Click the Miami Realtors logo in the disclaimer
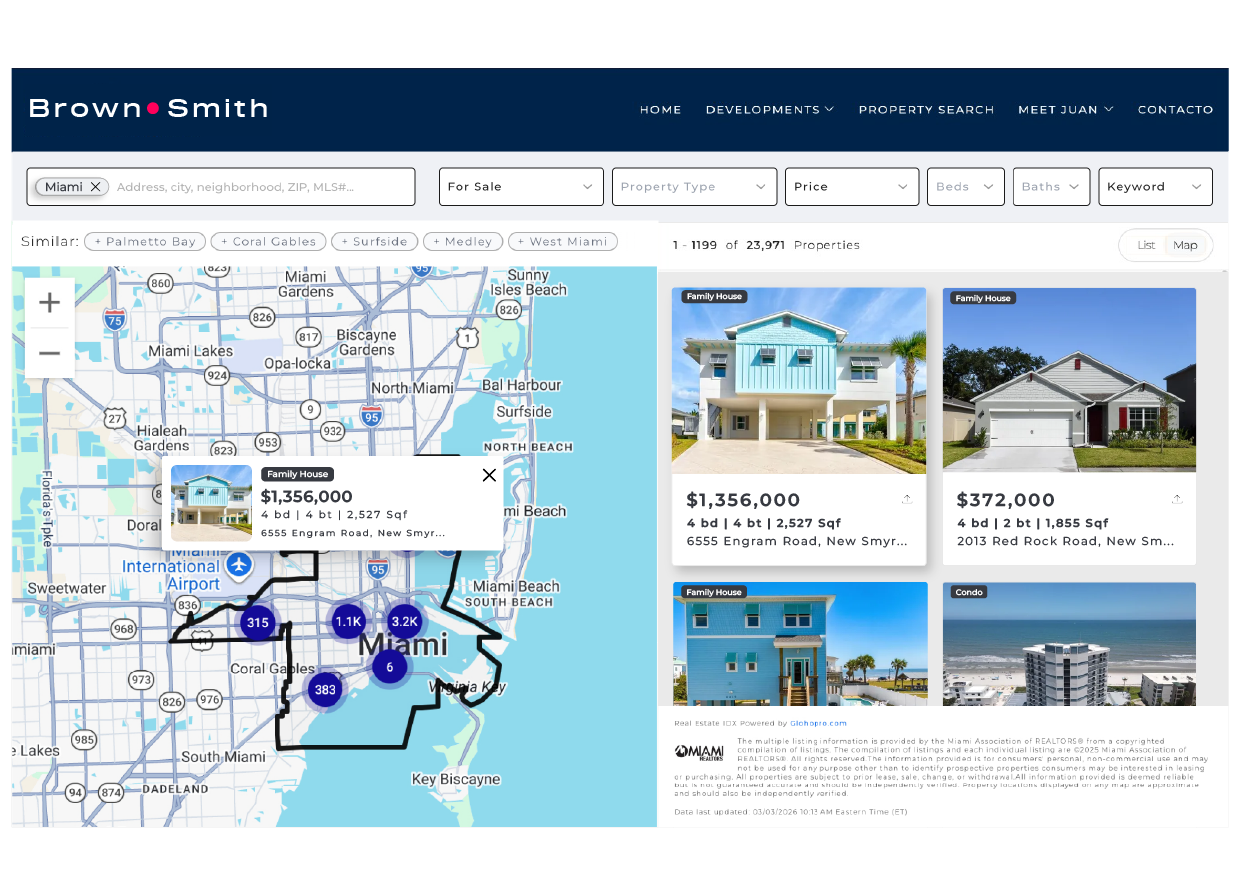Screen dimensions: 1240x895 pyautogui.click(x=700, y=750)
